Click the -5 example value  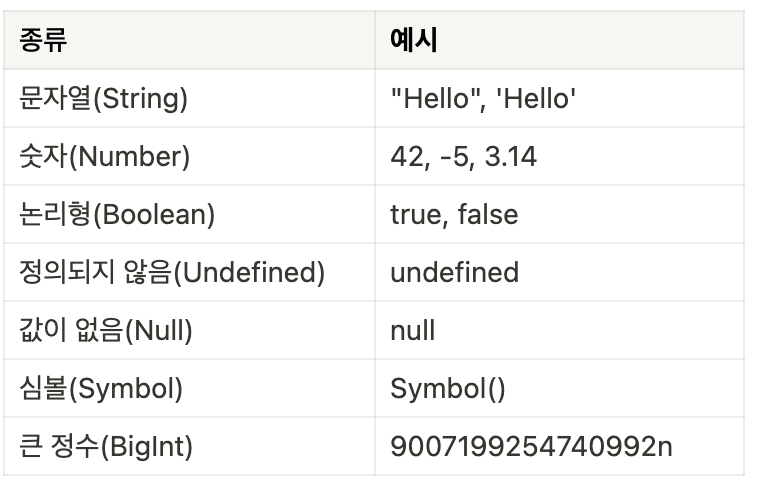(454, 156)
